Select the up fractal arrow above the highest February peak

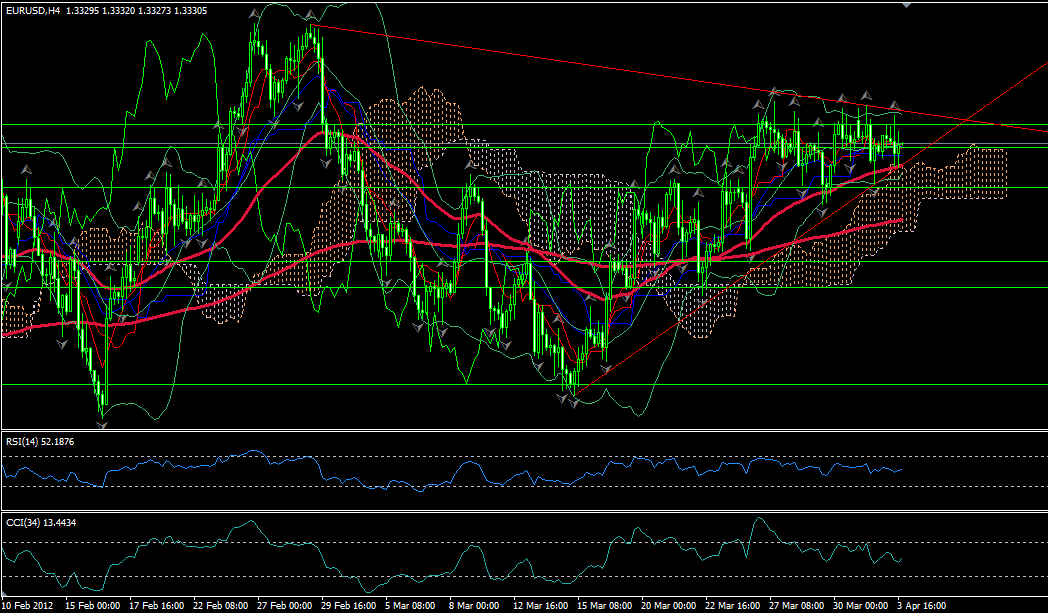click(311, 16)
